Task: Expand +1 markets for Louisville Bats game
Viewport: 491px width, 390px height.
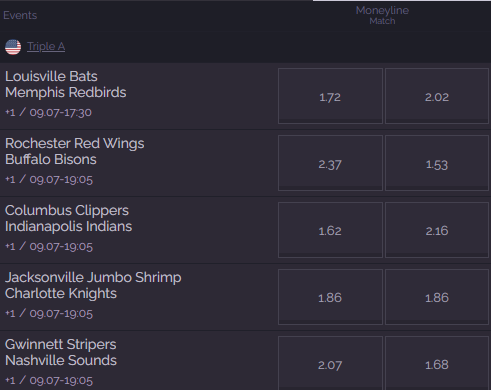Action: coord(10,113)
